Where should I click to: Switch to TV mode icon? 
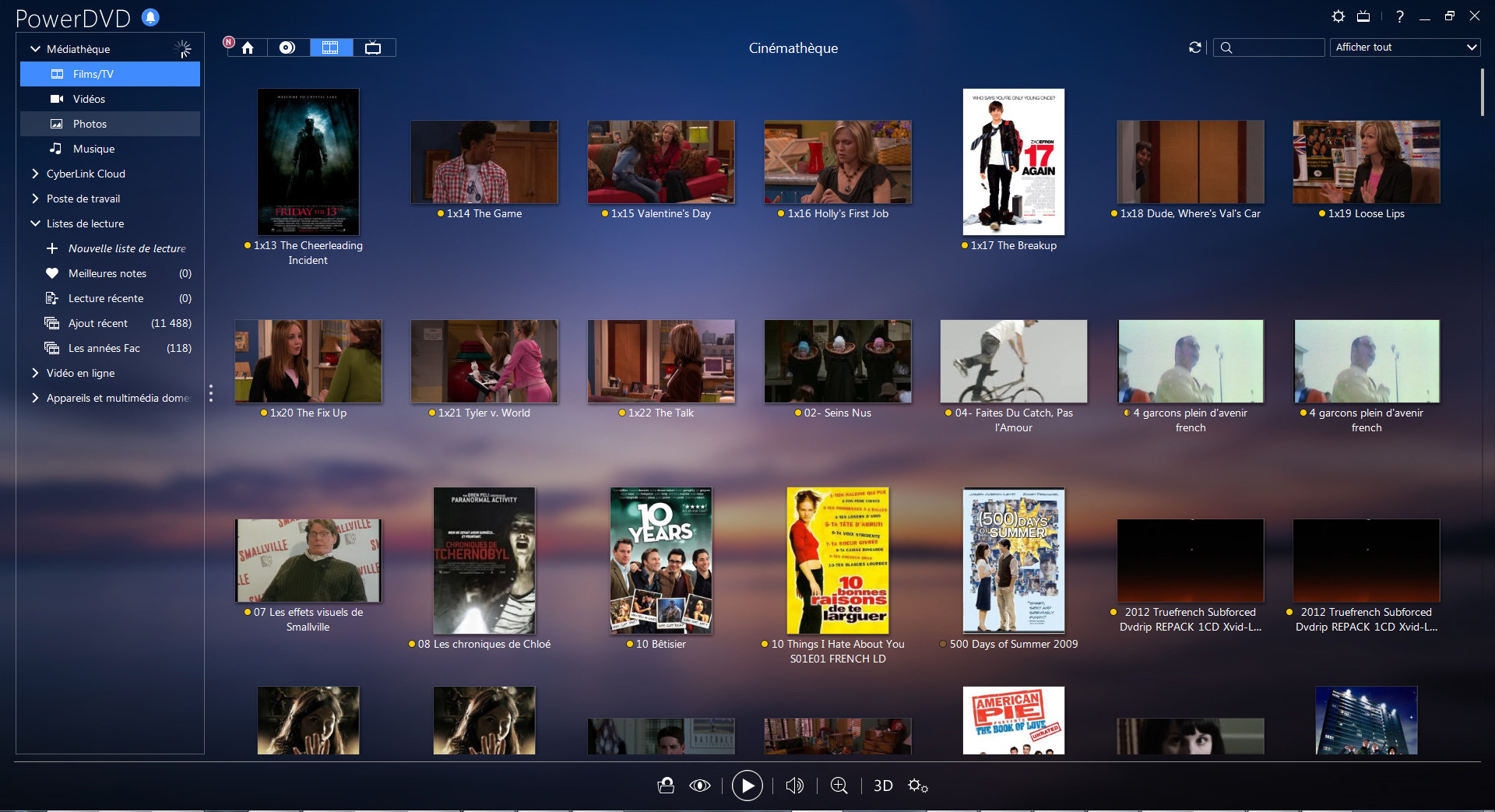tap(1363, 16)
